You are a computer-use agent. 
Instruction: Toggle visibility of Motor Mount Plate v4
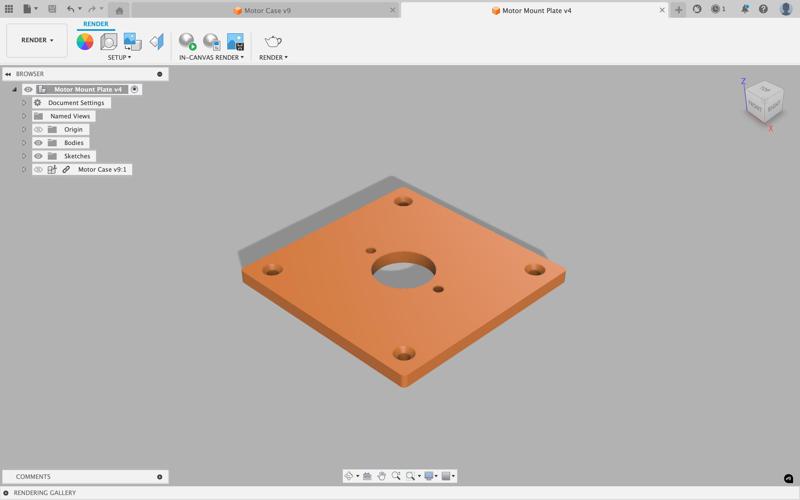28,89
